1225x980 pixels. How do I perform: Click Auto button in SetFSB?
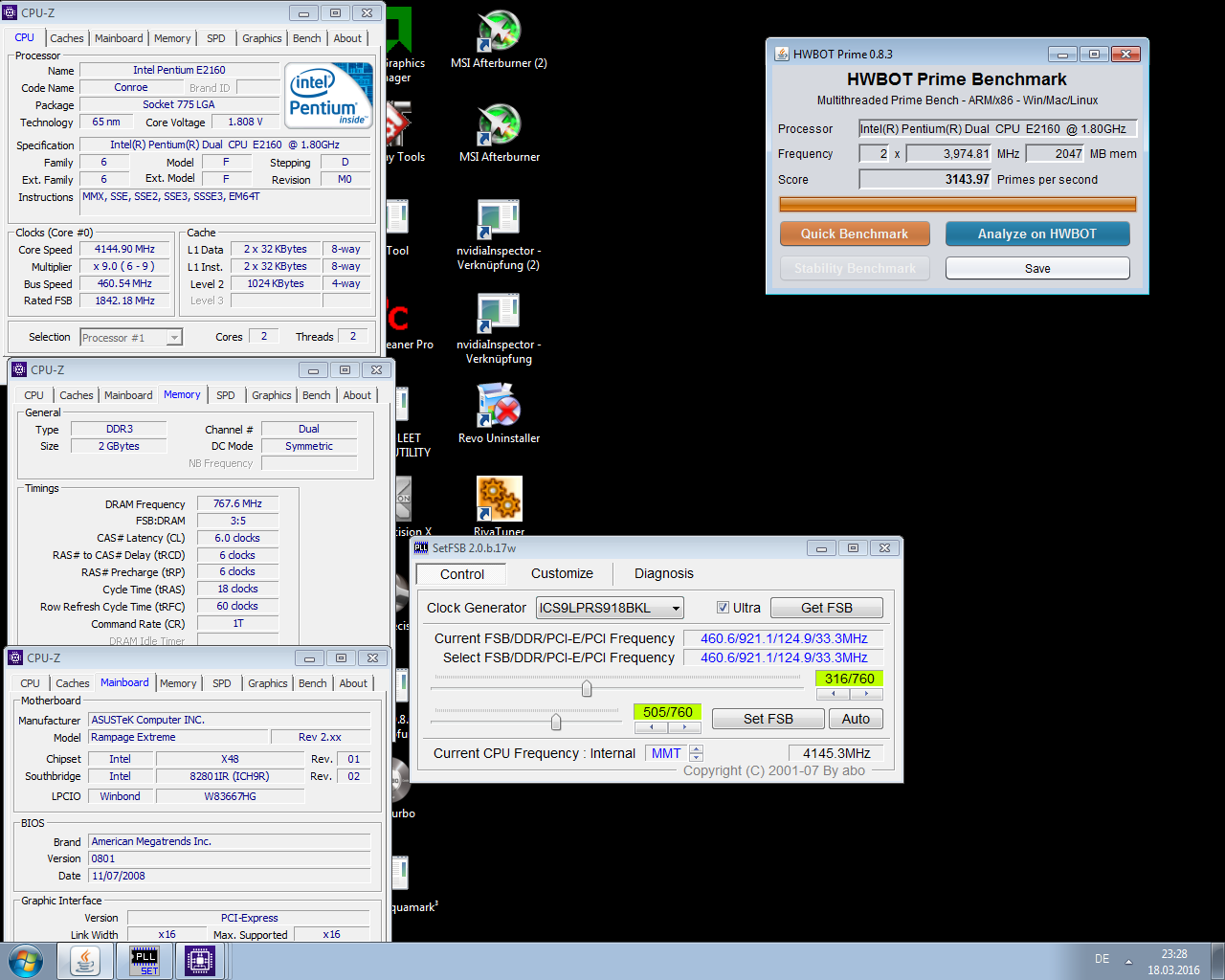click(856, 719)
